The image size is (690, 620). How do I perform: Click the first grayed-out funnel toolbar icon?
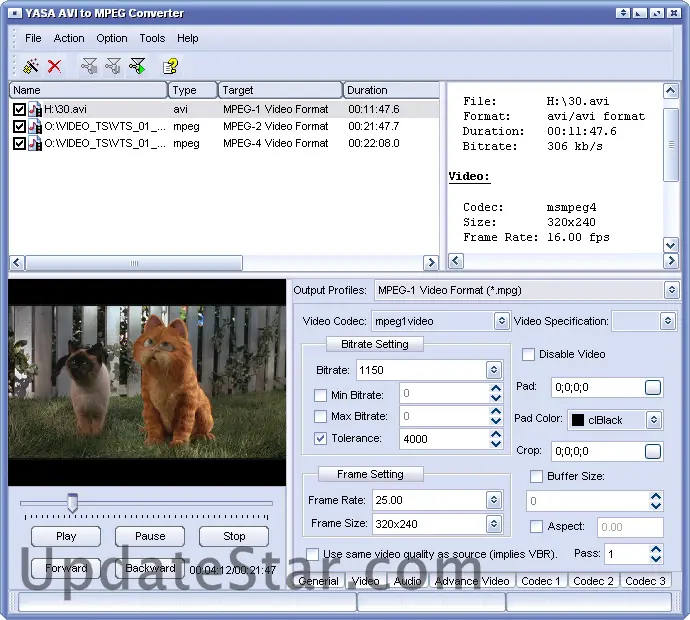click(x=89, y=66)
